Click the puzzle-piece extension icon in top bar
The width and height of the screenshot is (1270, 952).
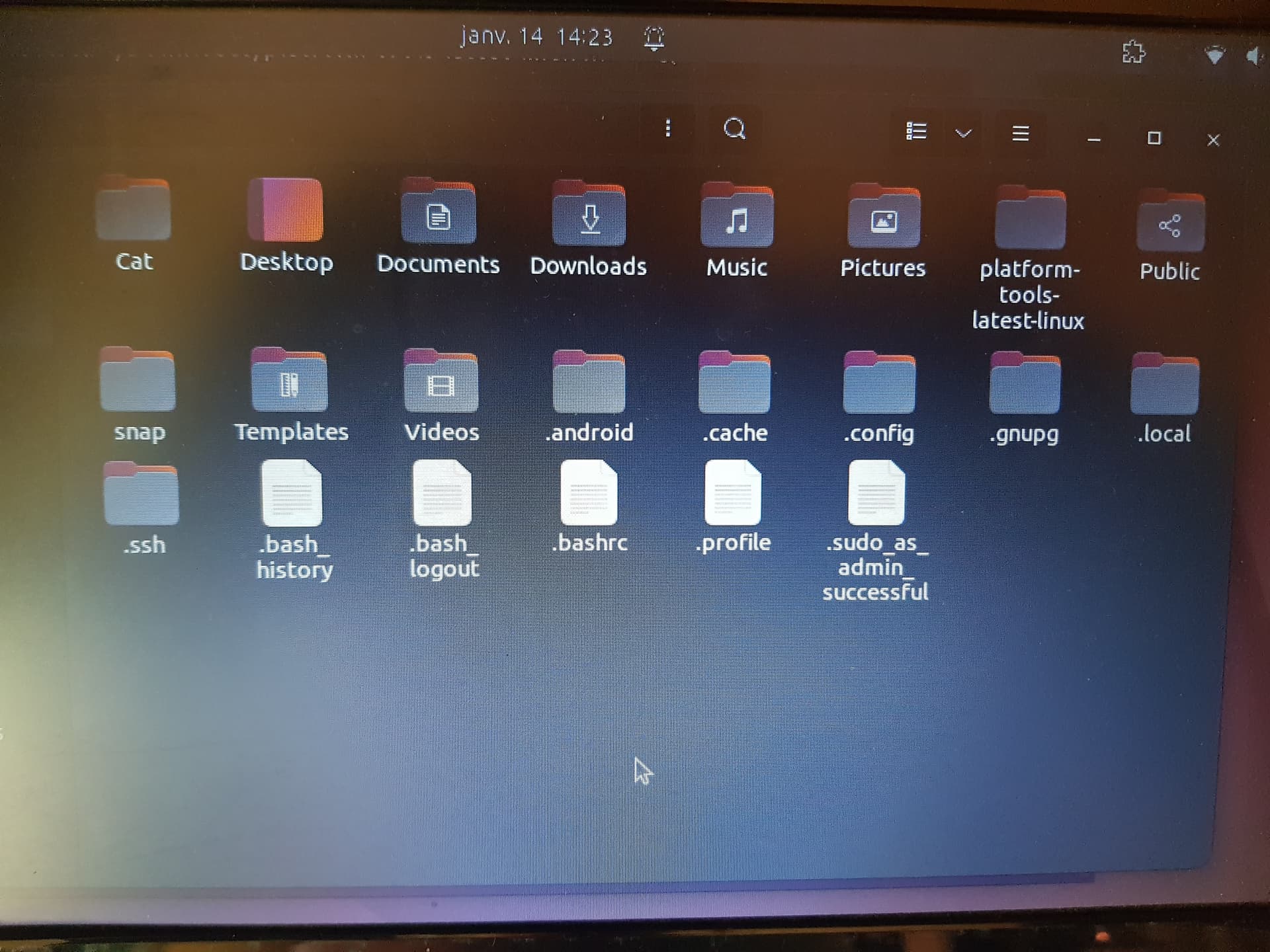click(x=1134, y=52)
